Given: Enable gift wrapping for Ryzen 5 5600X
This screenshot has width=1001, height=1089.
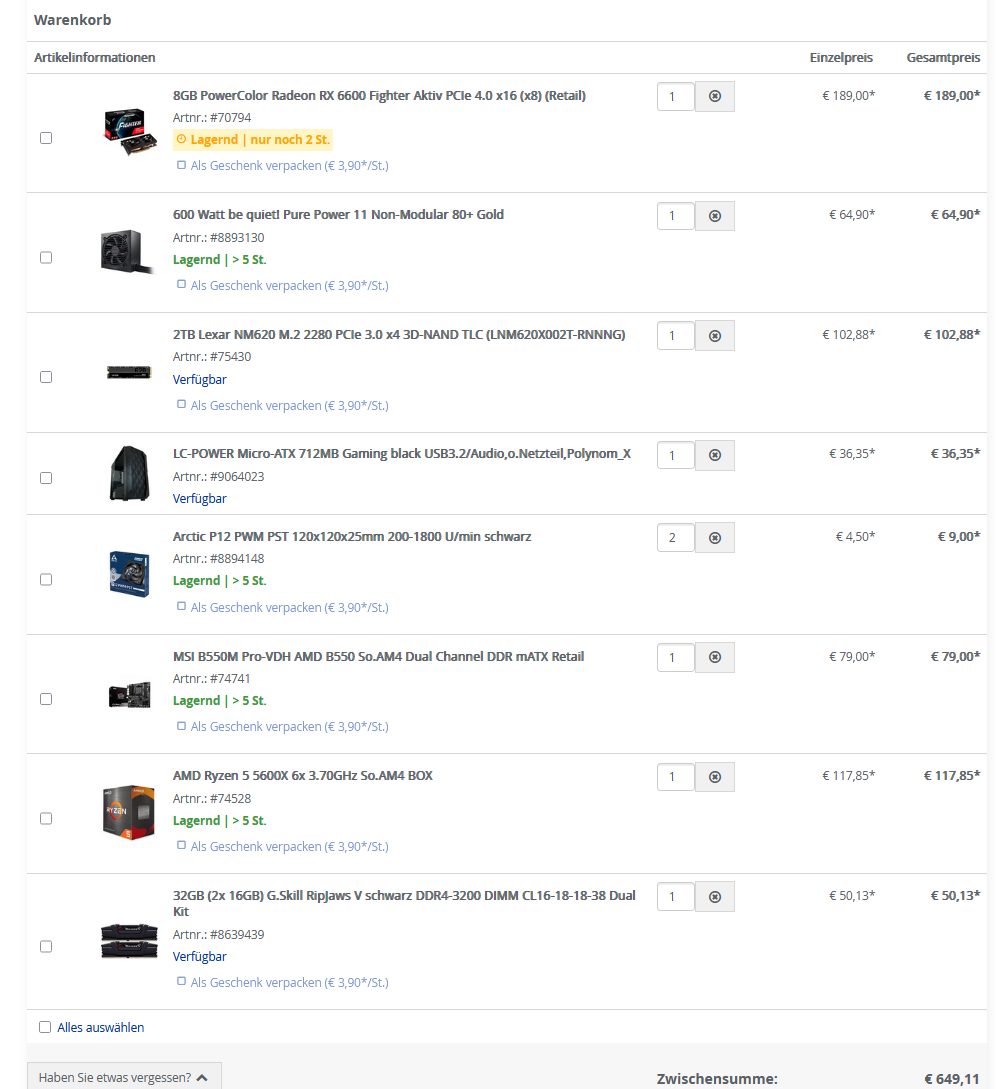Looking at the screenshot, I should tap(181, 845).
